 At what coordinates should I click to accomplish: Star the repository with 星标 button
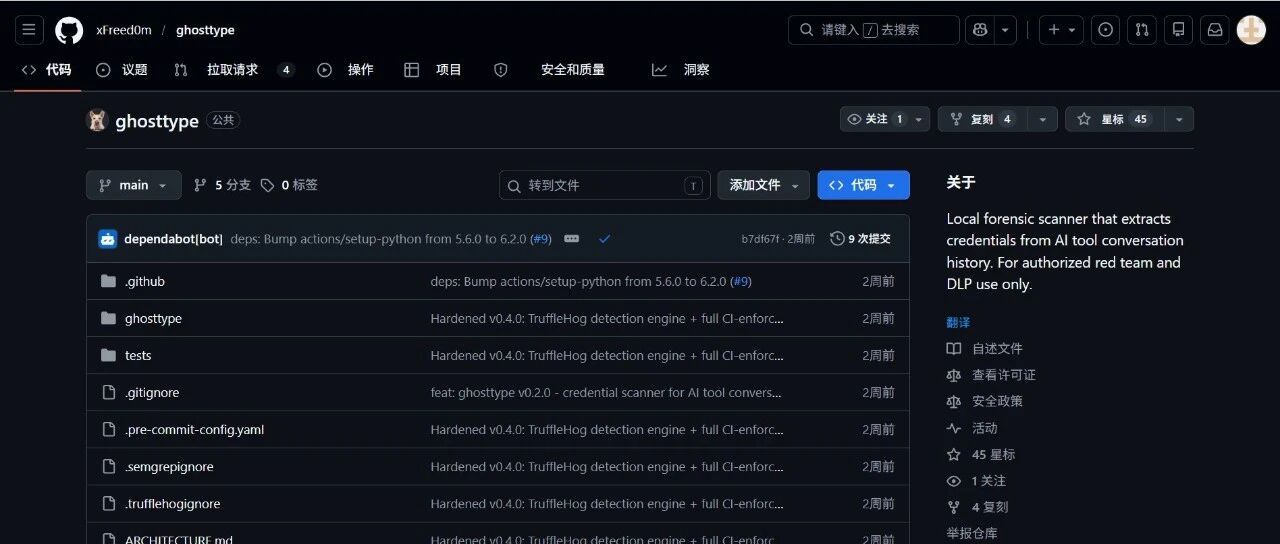click(1114, 119)
